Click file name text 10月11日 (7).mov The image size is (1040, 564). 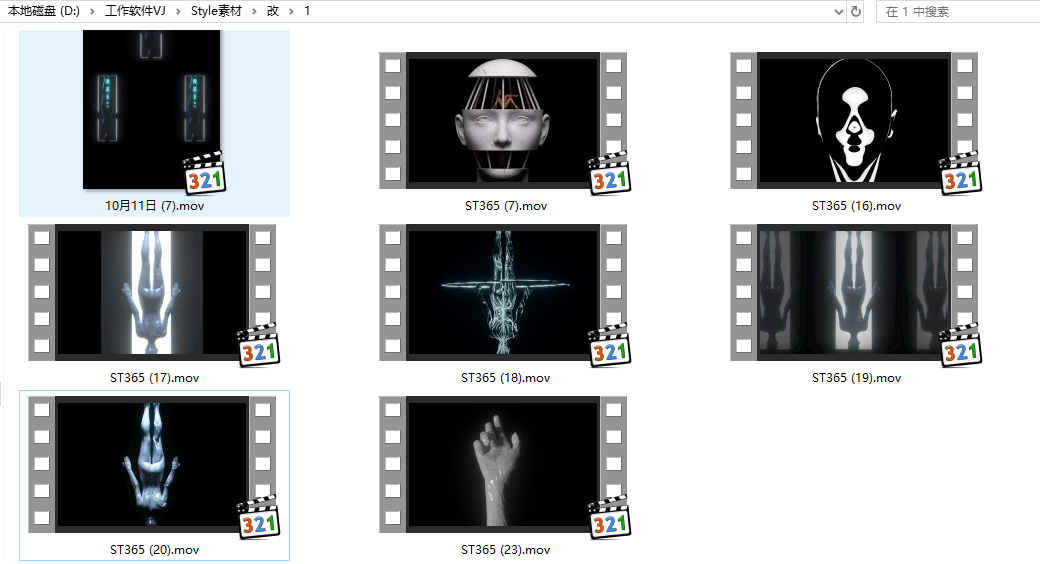point(155,206)
